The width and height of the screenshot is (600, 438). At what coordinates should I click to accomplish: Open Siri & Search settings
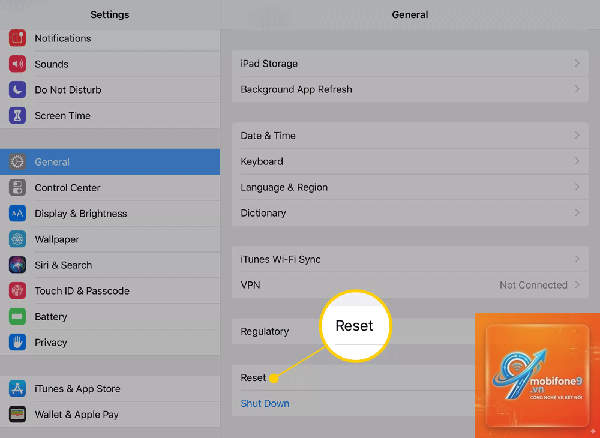point(110,265)
